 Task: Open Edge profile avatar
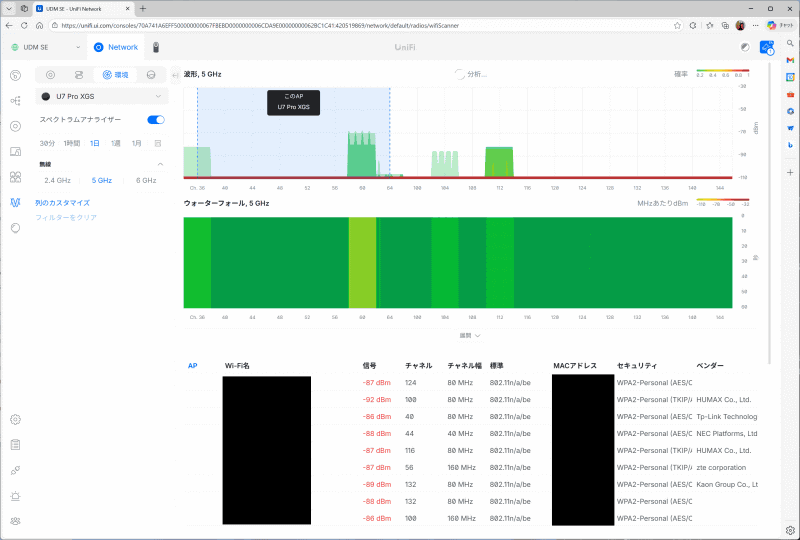pos(740,25)
